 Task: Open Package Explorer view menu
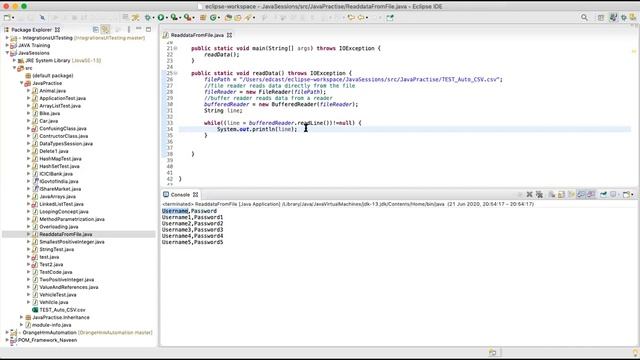(x=129, y=29)
